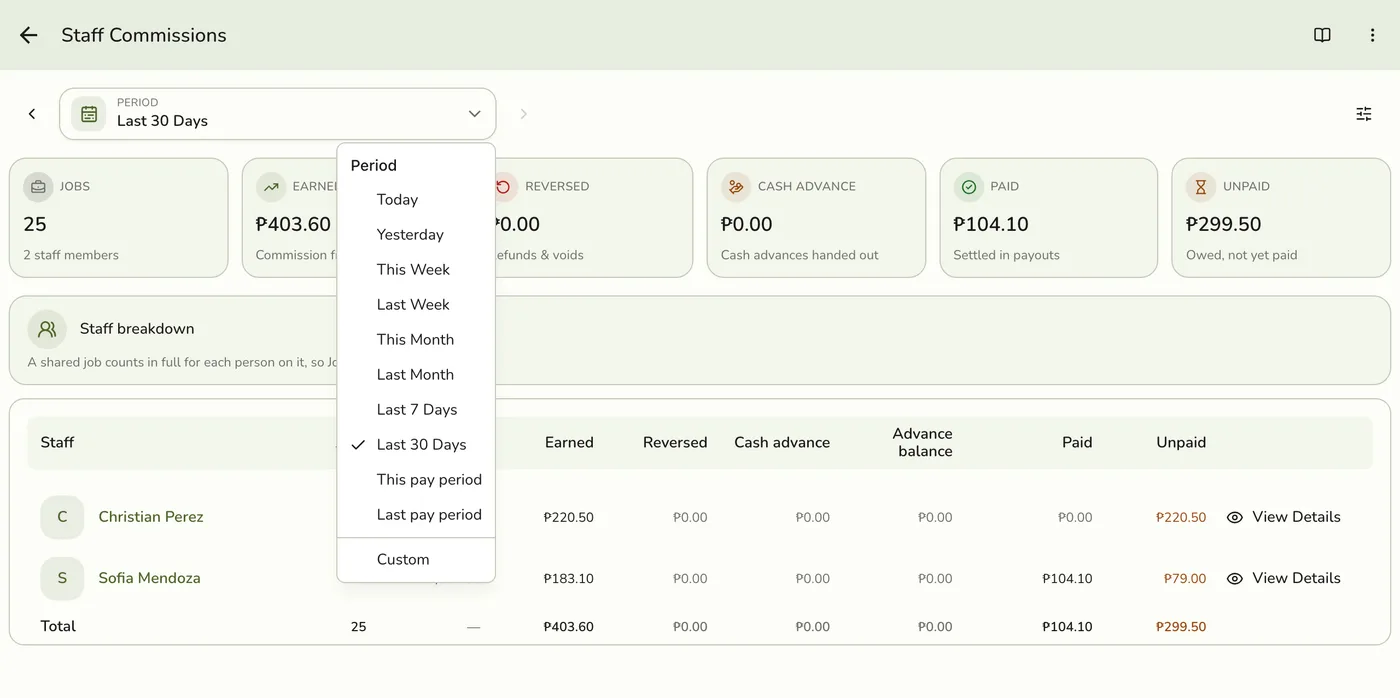Click the Staff Commissions page title
The height and width of the screenshot is (698, 1400).
144,35
